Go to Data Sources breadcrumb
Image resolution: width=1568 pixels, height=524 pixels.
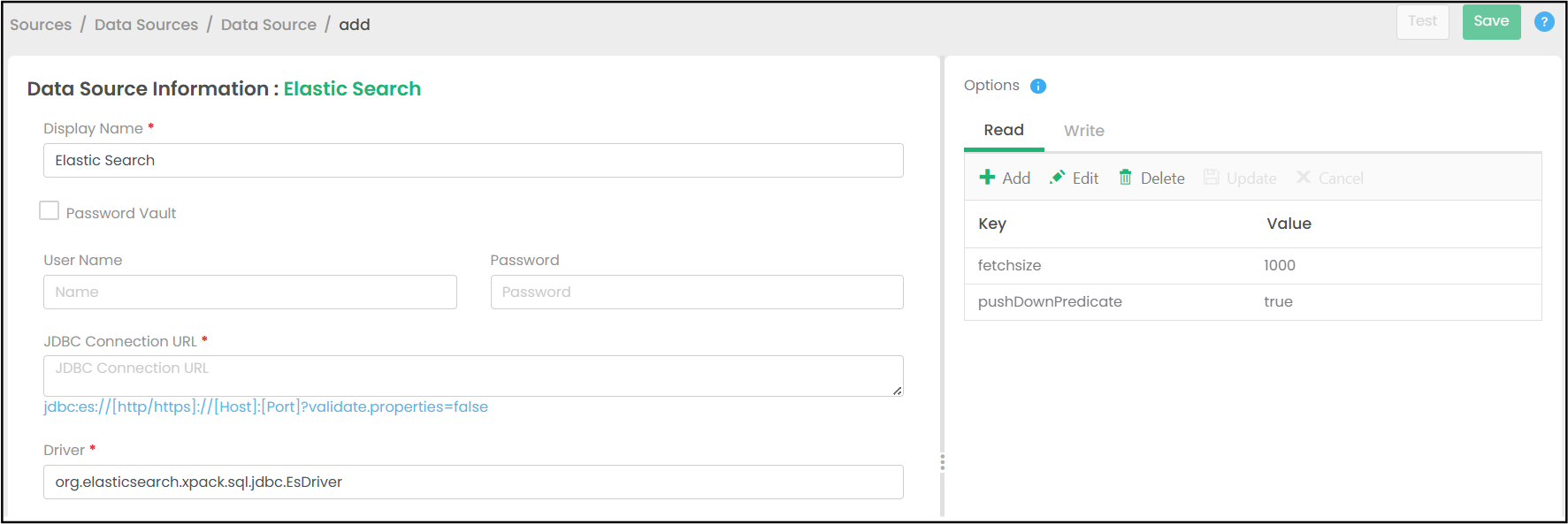[x=146, y=25]
